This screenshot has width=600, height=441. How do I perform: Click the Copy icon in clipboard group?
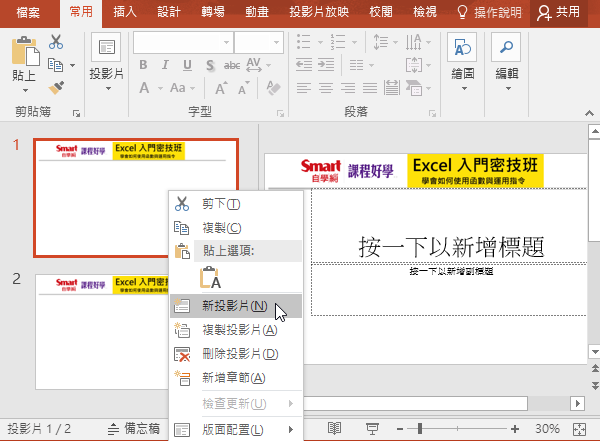[x=55, y=65]
